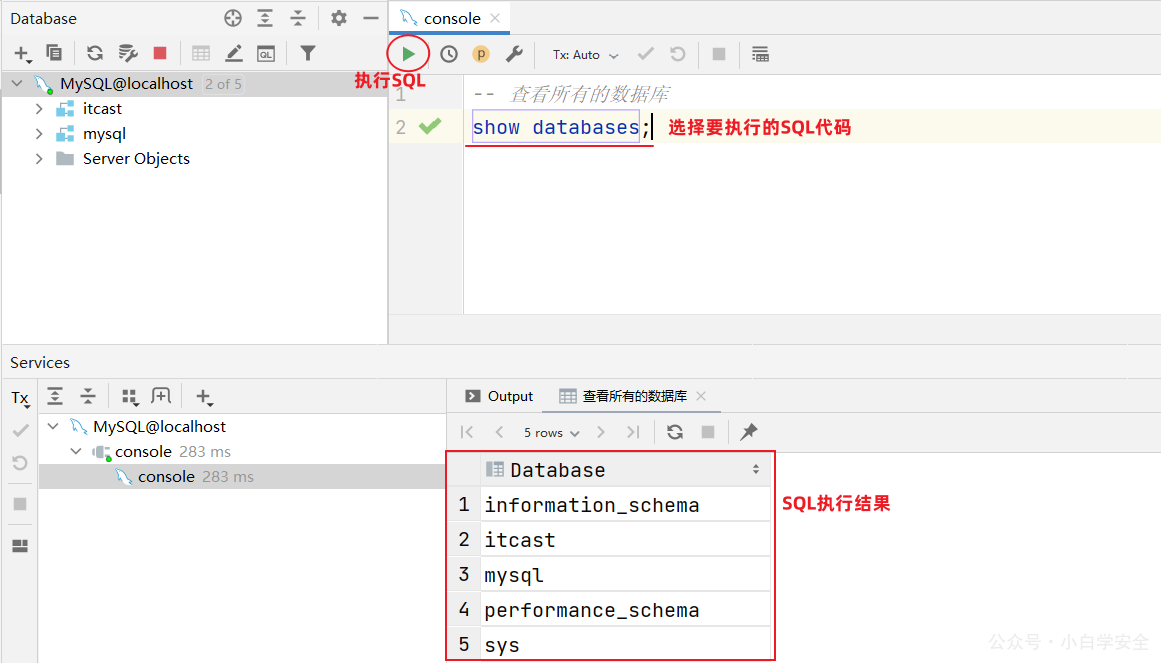Click the Group By icon in Services
1161x663 pixels.
(x=130, y=397)
